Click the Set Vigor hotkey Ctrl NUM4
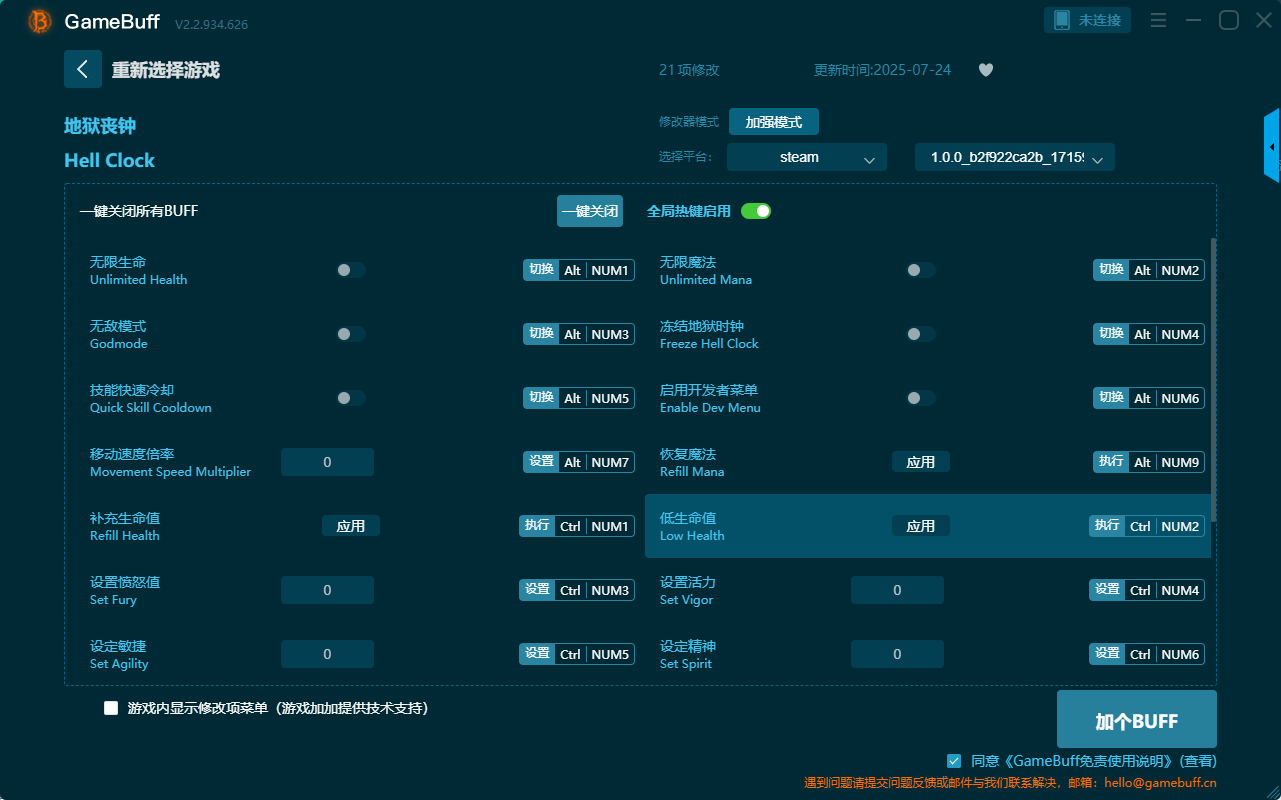 click(1147, 590)
